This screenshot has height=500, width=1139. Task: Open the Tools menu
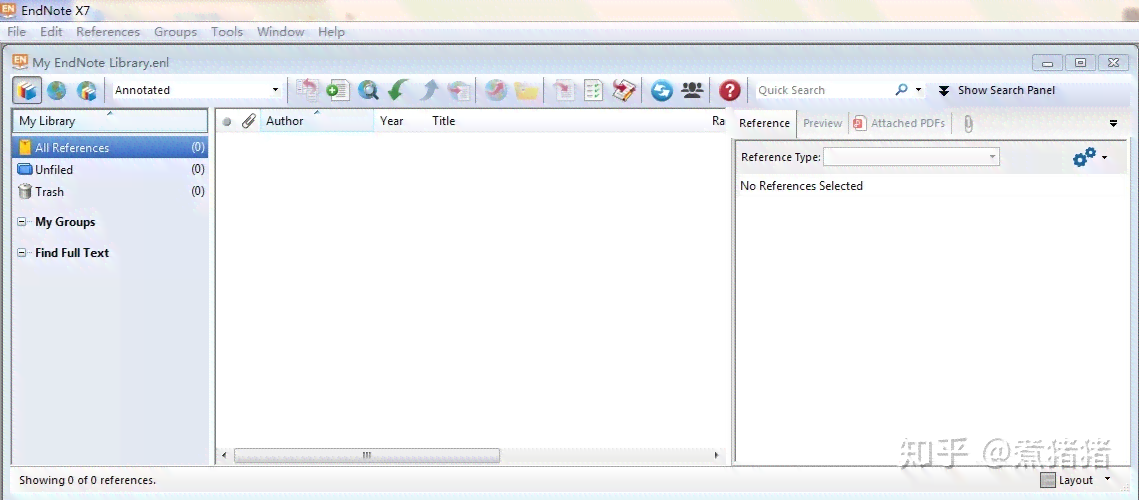[227, 32]
